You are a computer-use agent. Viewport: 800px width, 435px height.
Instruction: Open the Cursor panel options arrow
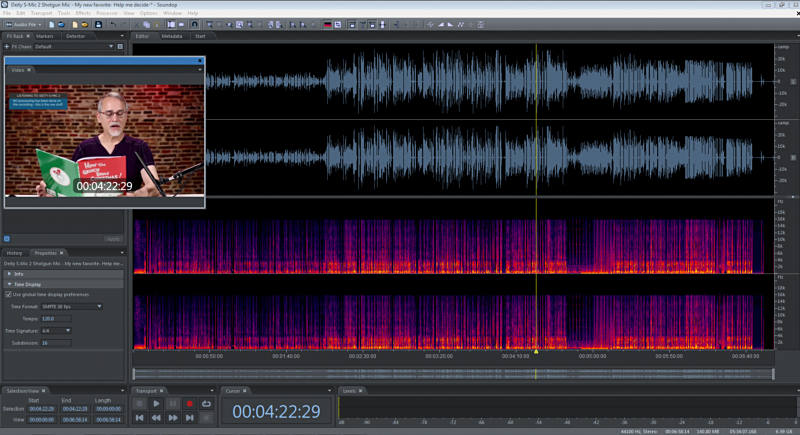pyautogui.click(x=329, y=391)
